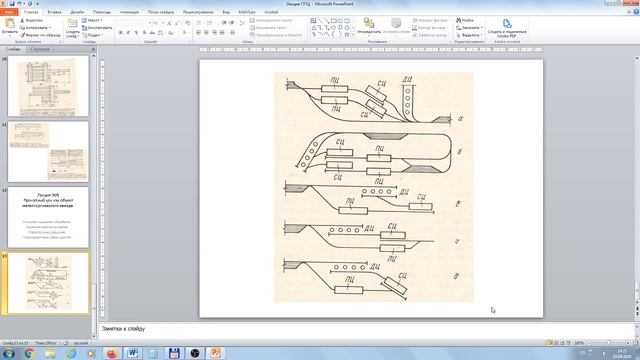Viewport: 640px width, 360px height.
Task: Open Эффекты фигур dropdown
Action: 430,35
